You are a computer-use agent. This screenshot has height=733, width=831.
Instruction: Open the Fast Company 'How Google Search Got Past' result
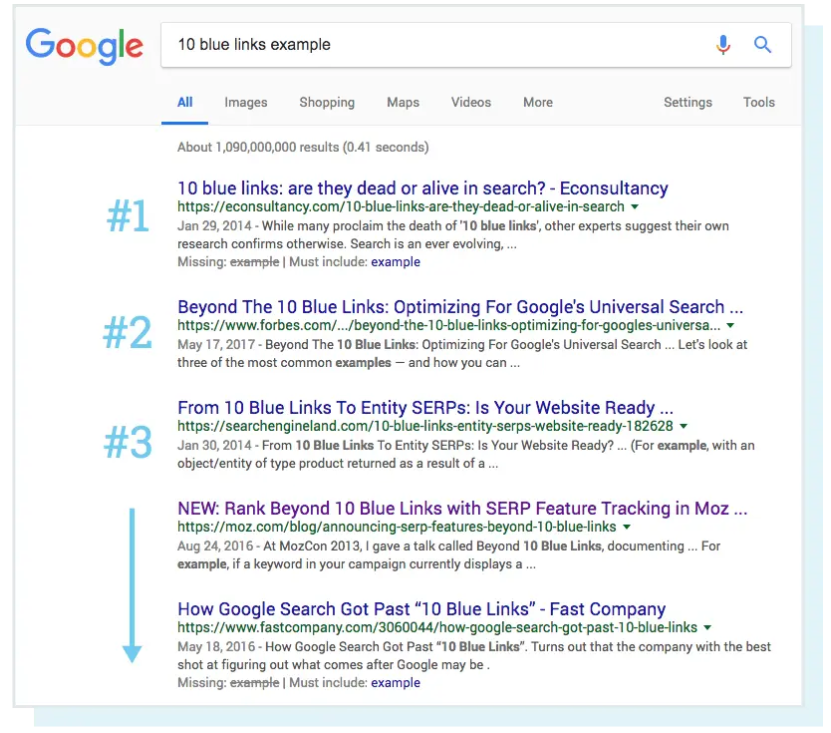click(421, 609)
